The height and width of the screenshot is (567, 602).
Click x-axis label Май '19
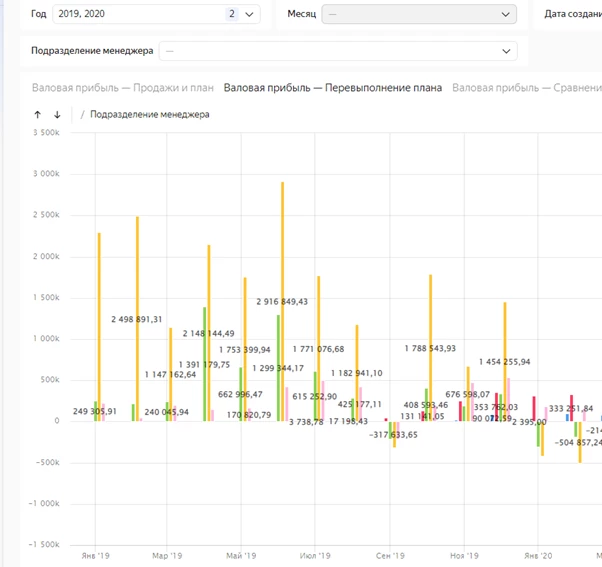click(x=241, y=556)
